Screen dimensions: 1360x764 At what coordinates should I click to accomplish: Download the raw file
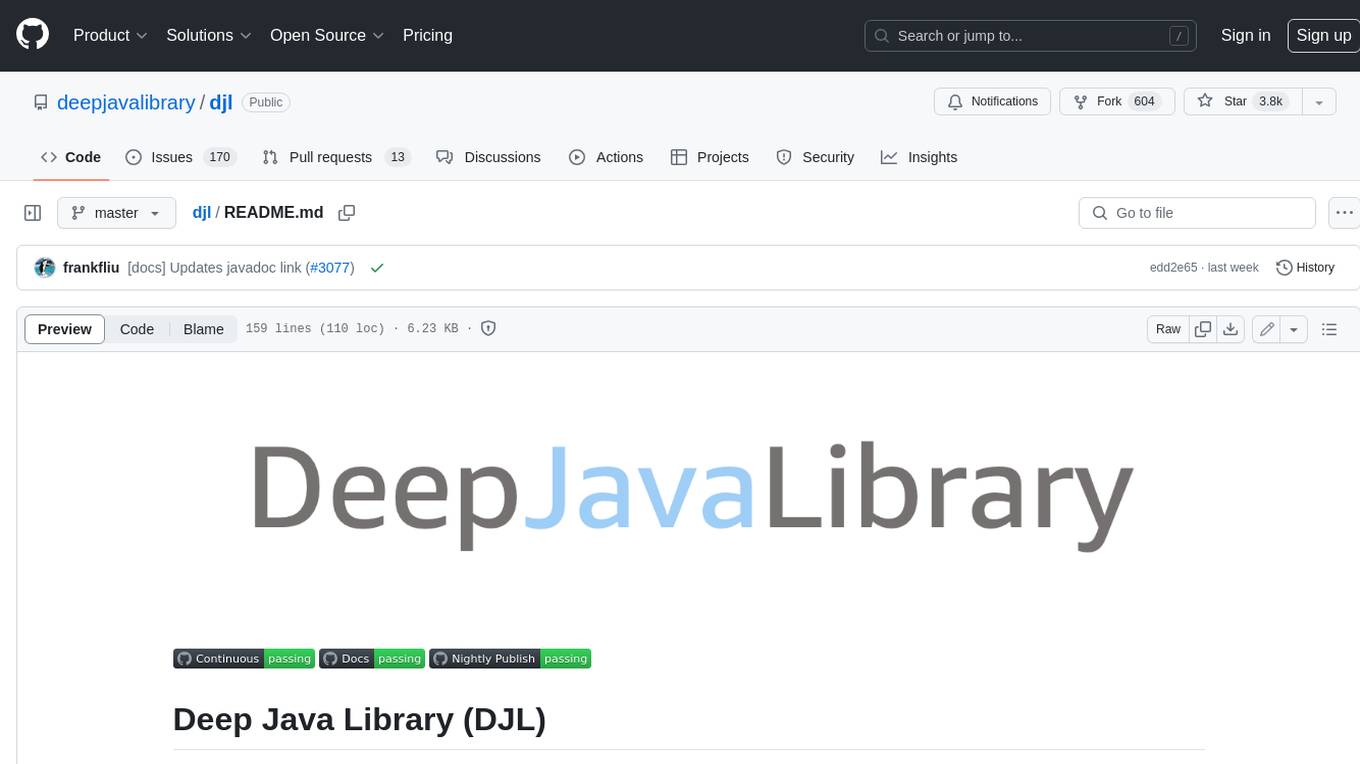1231,329
